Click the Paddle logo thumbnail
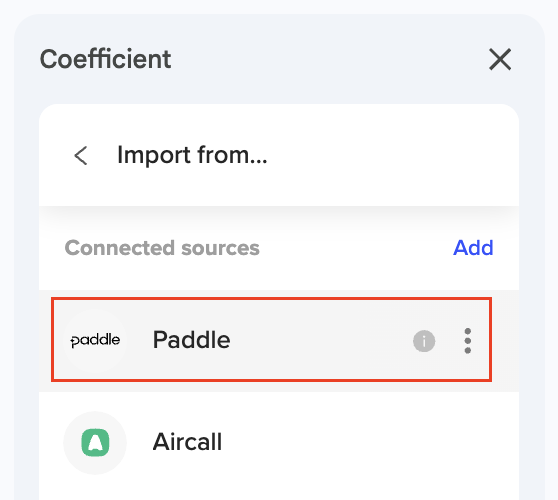The width and height of the screenshot is (558, 500). (x=95, y=341)
